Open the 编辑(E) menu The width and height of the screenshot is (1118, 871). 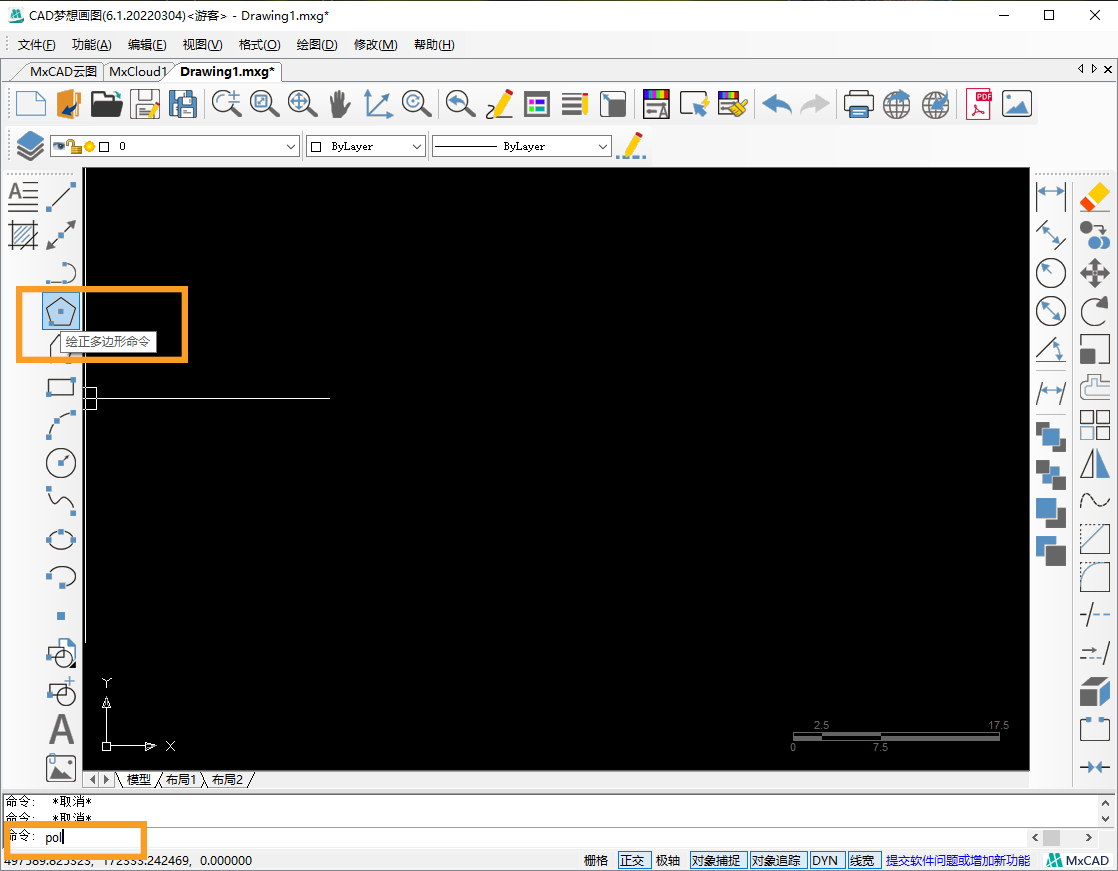147,45
